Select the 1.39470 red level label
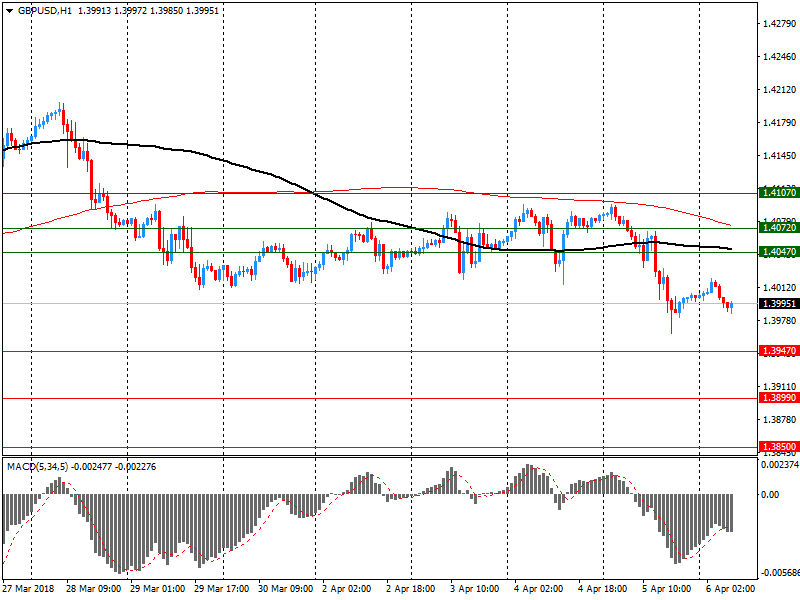The width and height of the screenshot is (800, 600). point(779,351)
